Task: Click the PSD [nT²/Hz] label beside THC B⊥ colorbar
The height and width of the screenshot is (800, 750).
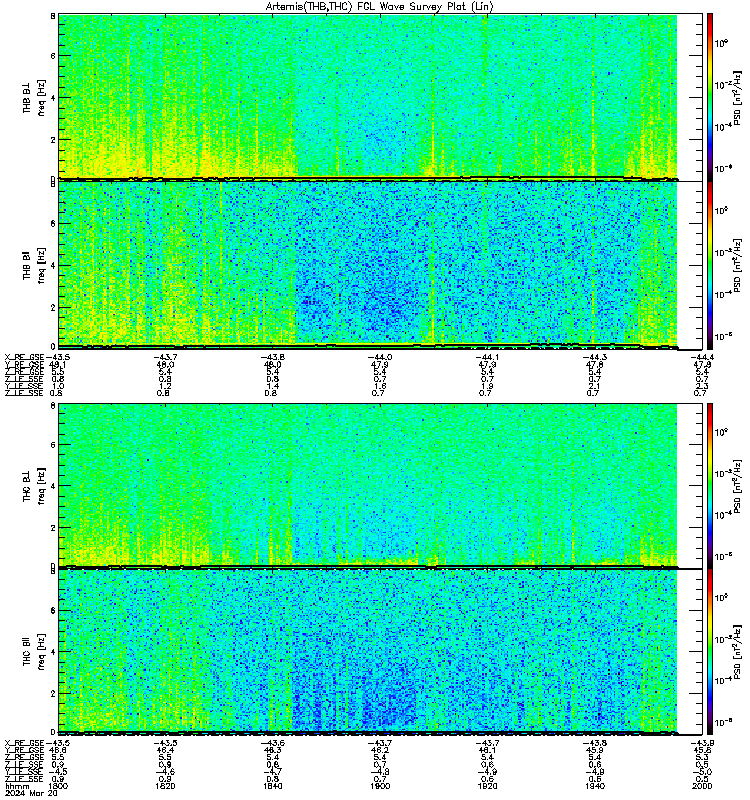Action: point(737,485)
